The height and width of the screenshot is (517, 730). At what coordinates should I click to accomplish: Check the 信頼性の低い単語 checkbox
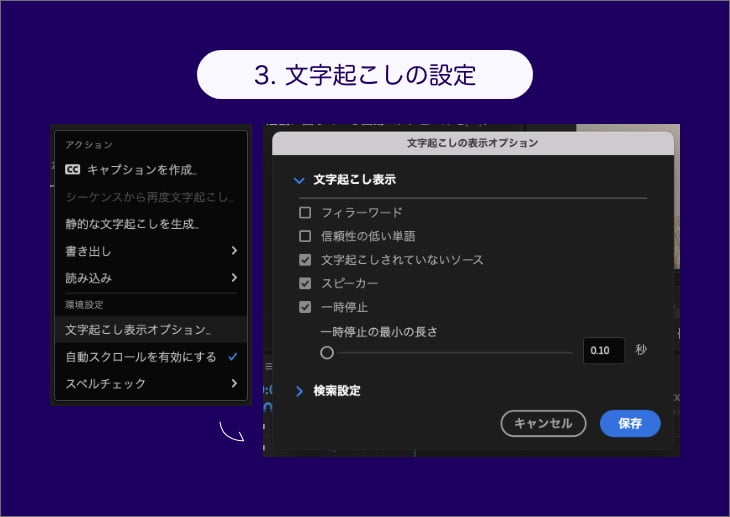pos(305,236)
